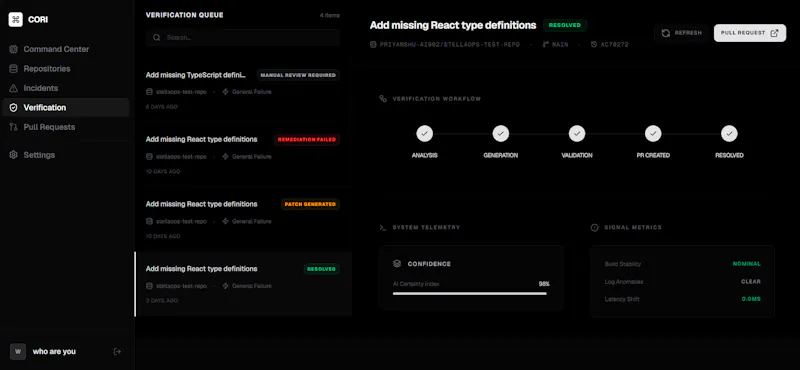Click the AC70272 commit hash

click(x=614, y=45)
